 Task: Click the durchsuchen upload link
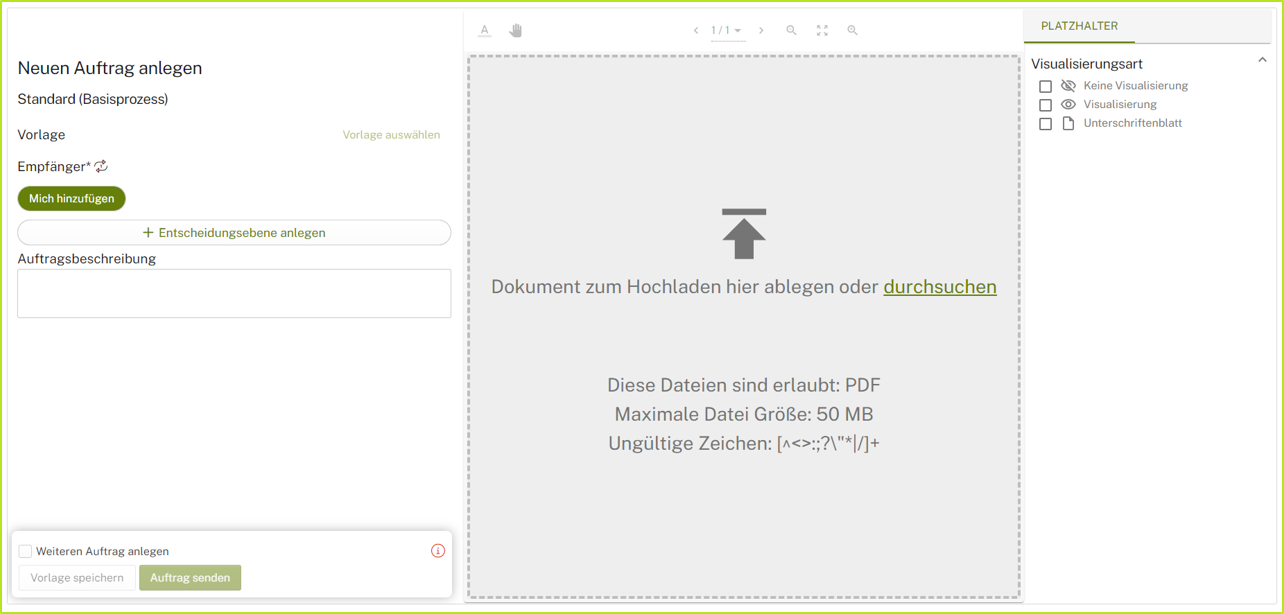click(x=939, y=287)
